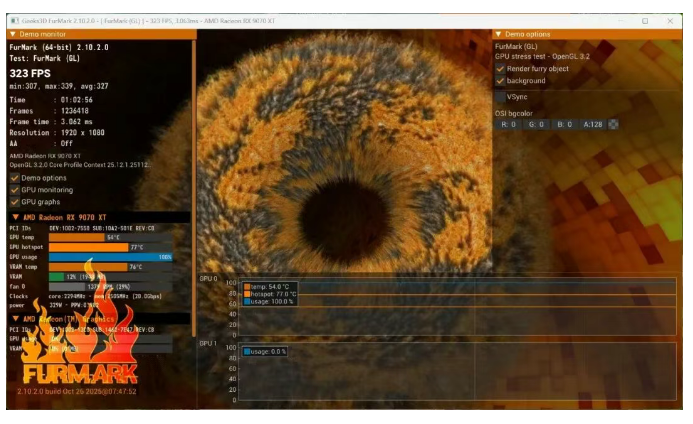The height and width of the screenshot is (424, 693).
Task: Disable the GPU monitoring checkbox
Action: [14, 189]
